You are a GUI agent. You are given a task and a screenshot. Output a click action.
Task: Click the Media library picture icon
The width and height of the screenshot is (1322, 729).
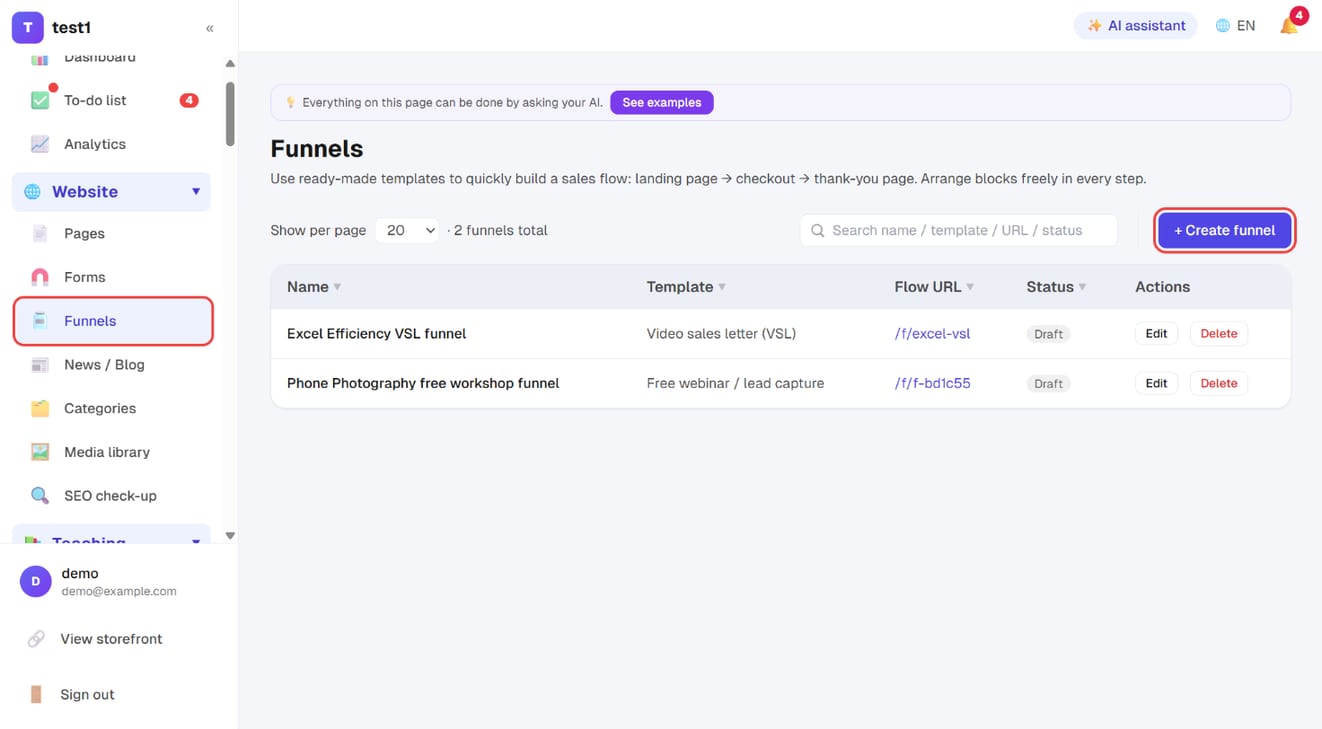[40, 452]
